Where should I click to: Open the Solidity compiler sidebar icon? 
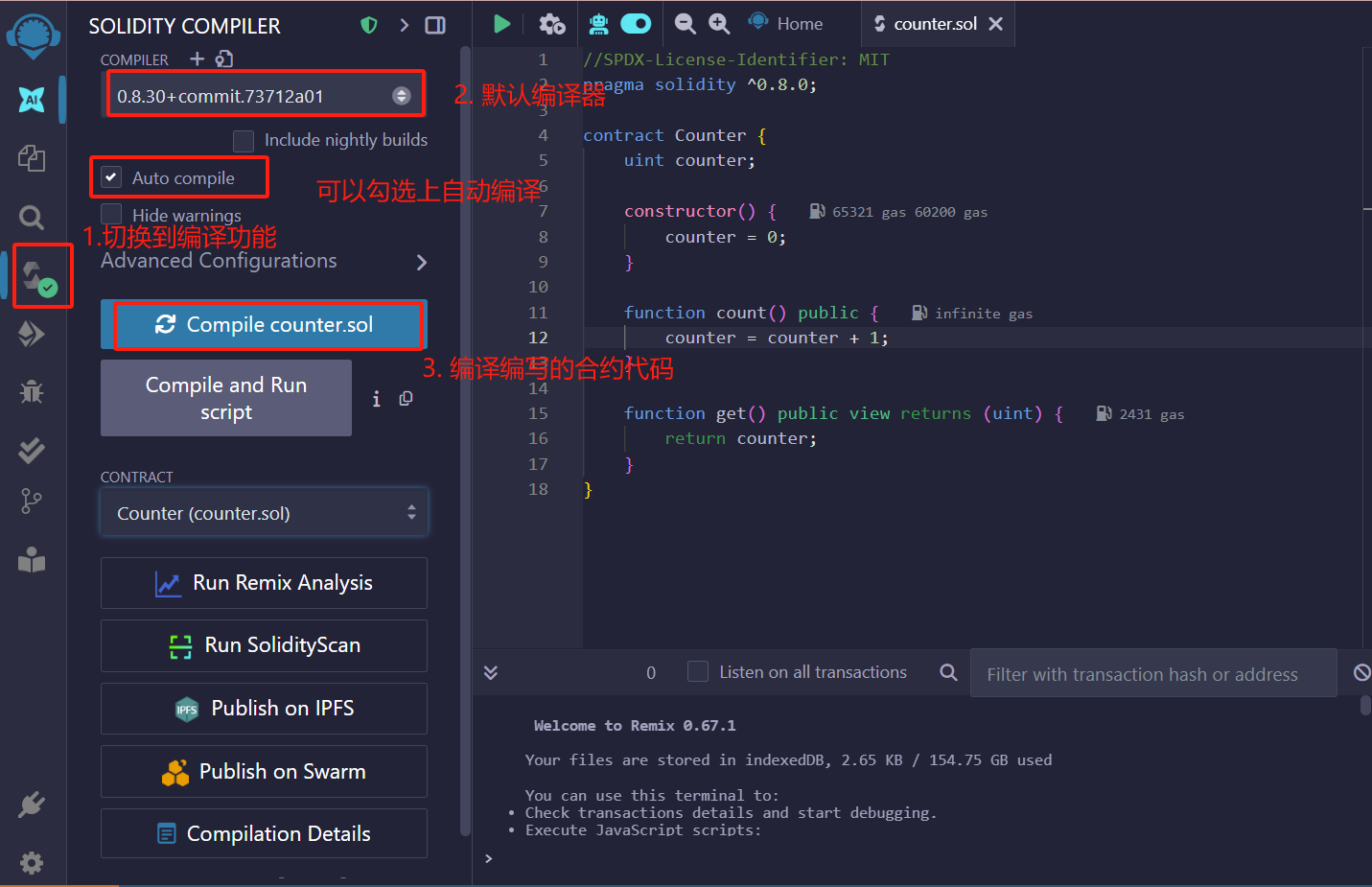click(38, 276)
